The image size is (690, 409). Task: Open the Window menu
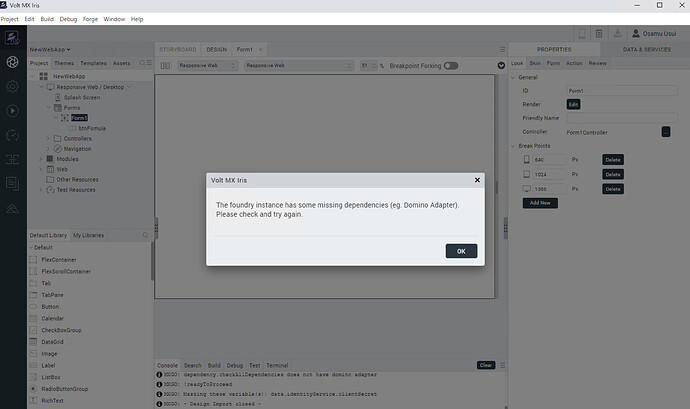[114, 19]
